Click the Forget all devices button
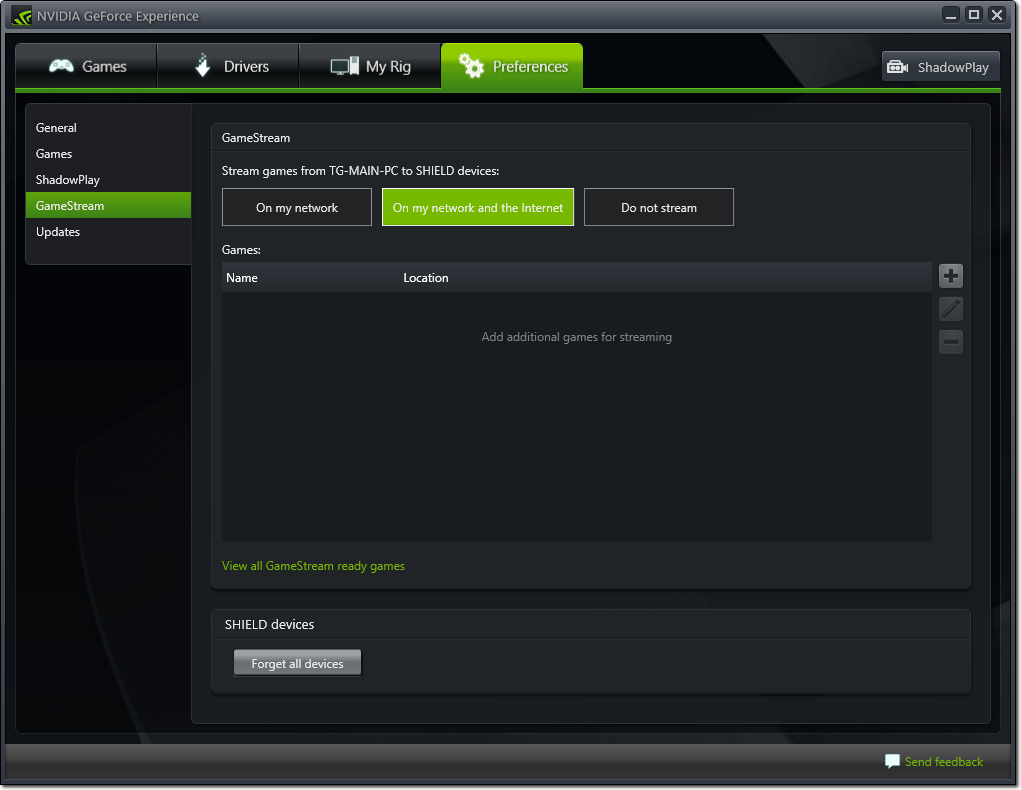Screen dimensions: 1021x790 click(297, 663)
